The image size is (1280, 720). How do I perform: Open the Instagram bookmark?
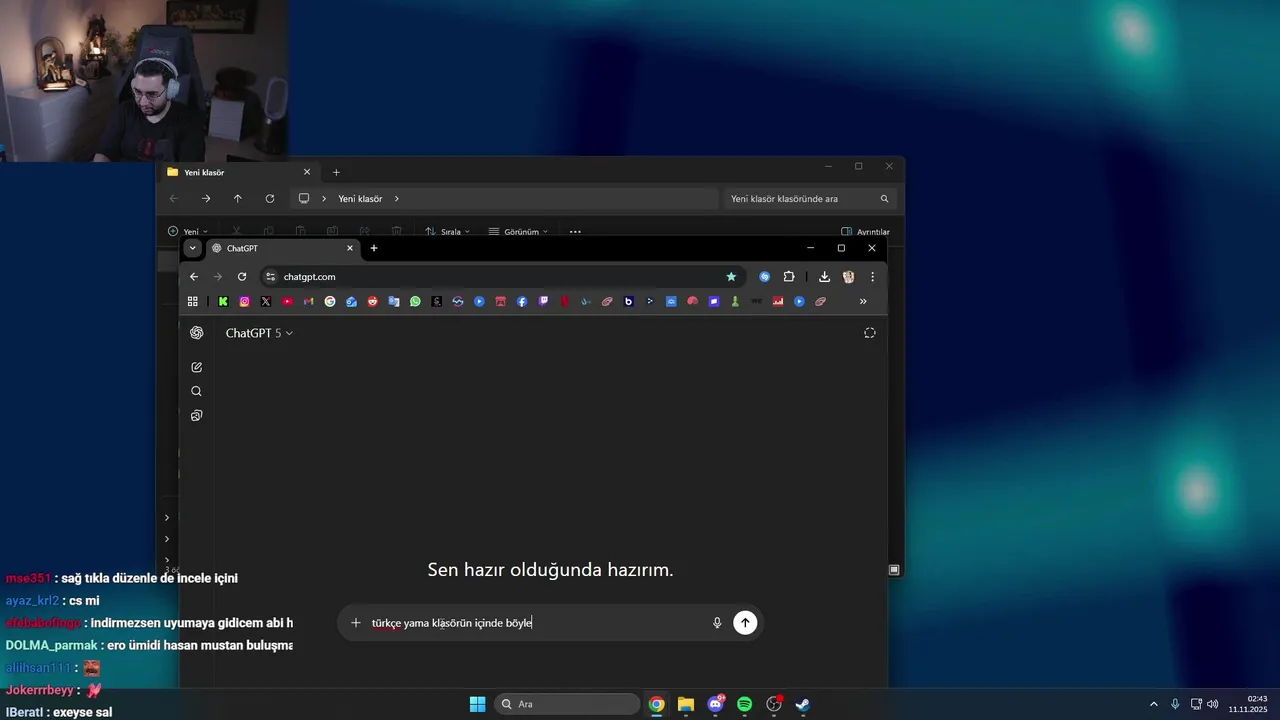[x=244, y=301]
